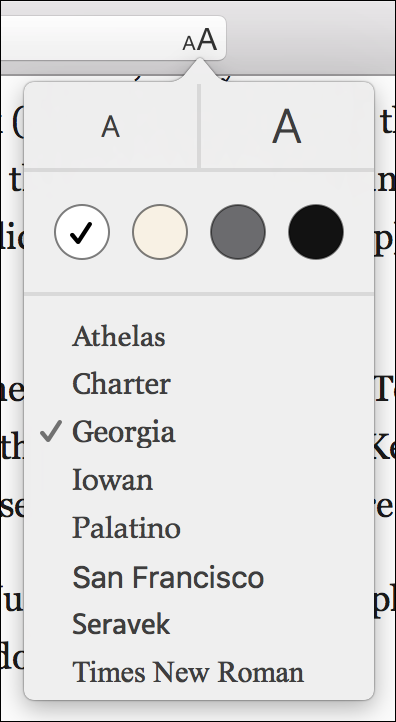The image size is (396, 722).
Task: Set reader font to Athelas
Action: [119, 337]
